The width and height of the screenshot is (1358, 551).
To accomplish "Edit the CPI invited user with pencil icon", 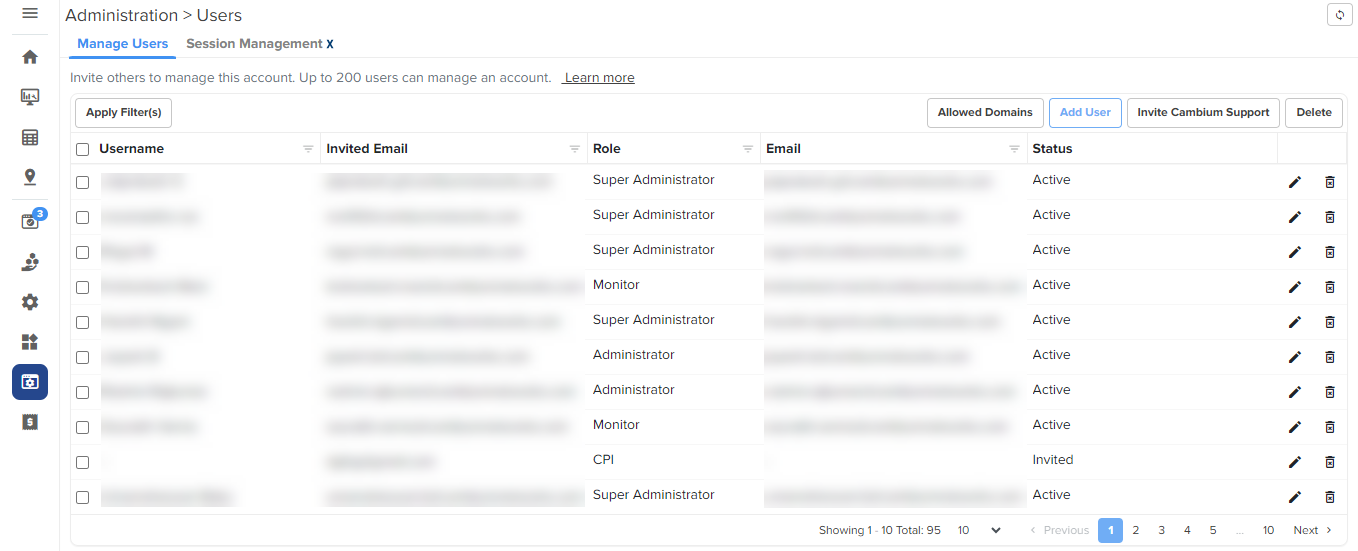I will [1295, 462].
